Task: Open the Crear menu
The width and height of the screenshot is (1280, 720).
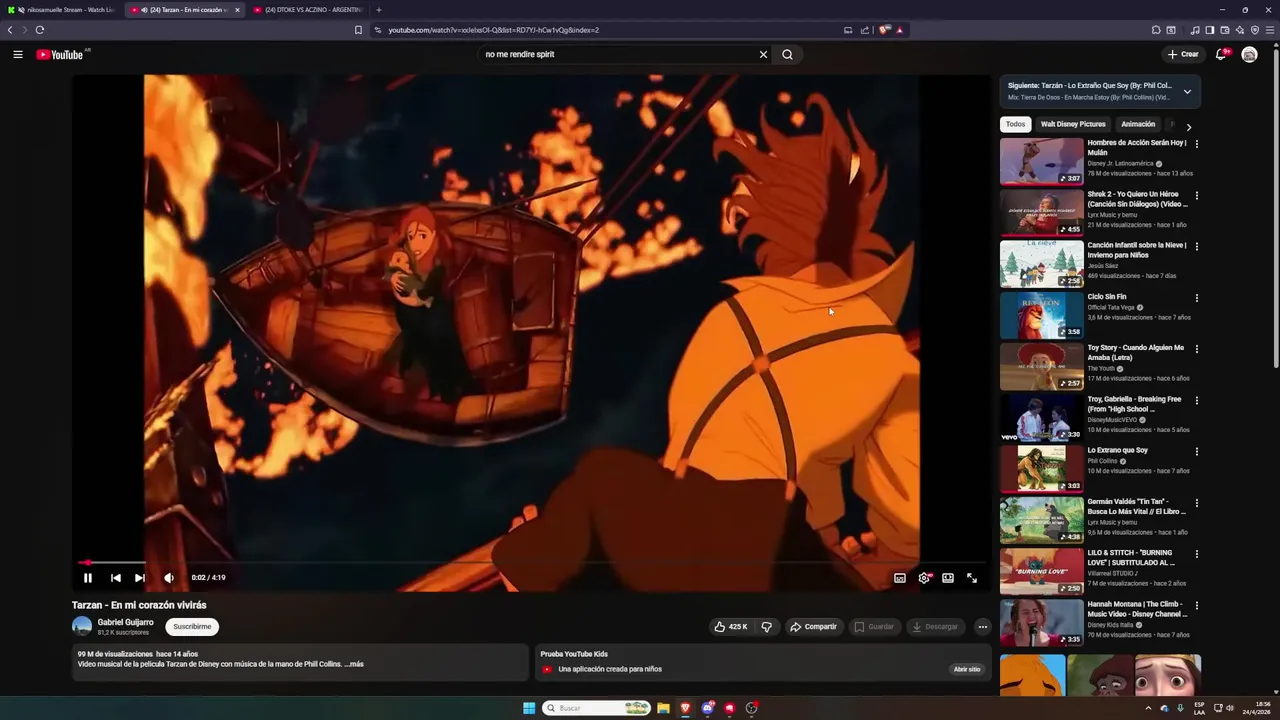Action: tap(1182, 54)
